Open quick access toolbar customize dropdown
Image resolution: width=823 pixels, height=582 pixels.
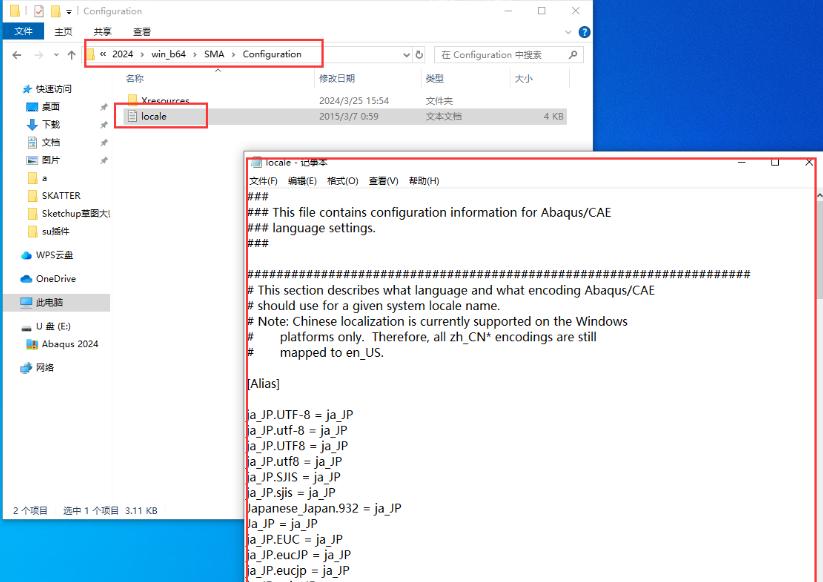tap(69, 12)
